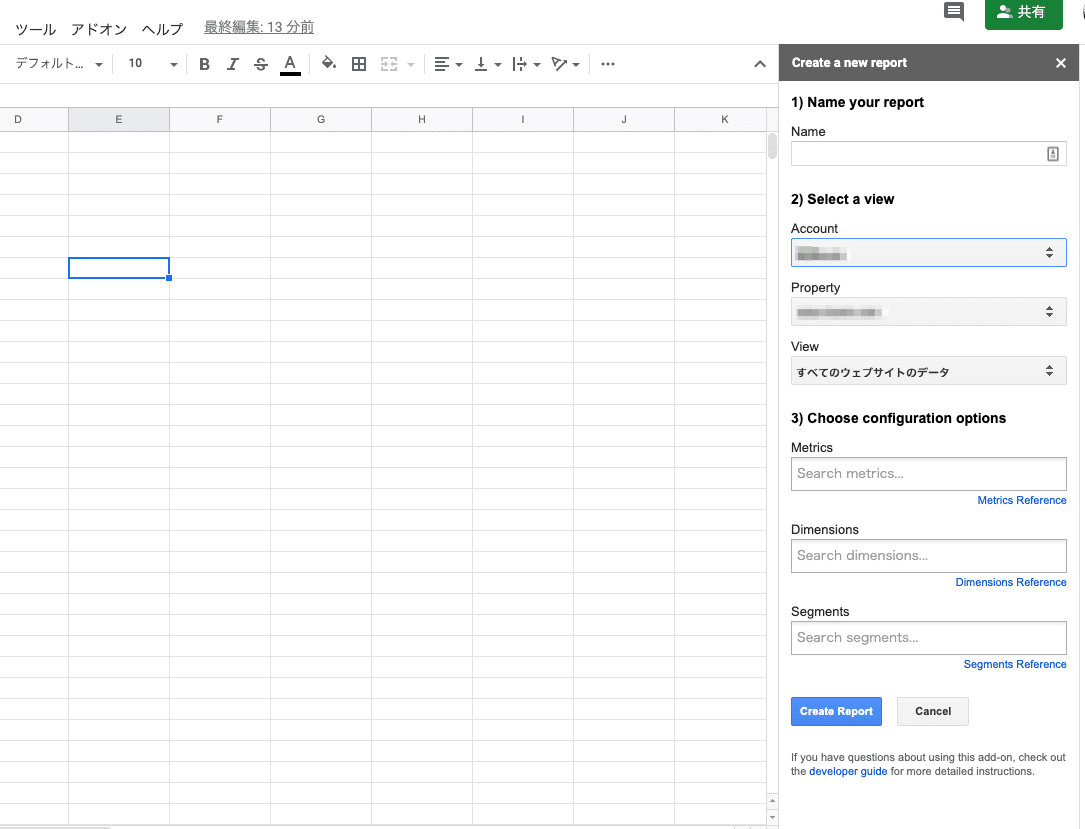Apply strikethrough formatting
Viewport: 1085px width, 829px height.
261,64
